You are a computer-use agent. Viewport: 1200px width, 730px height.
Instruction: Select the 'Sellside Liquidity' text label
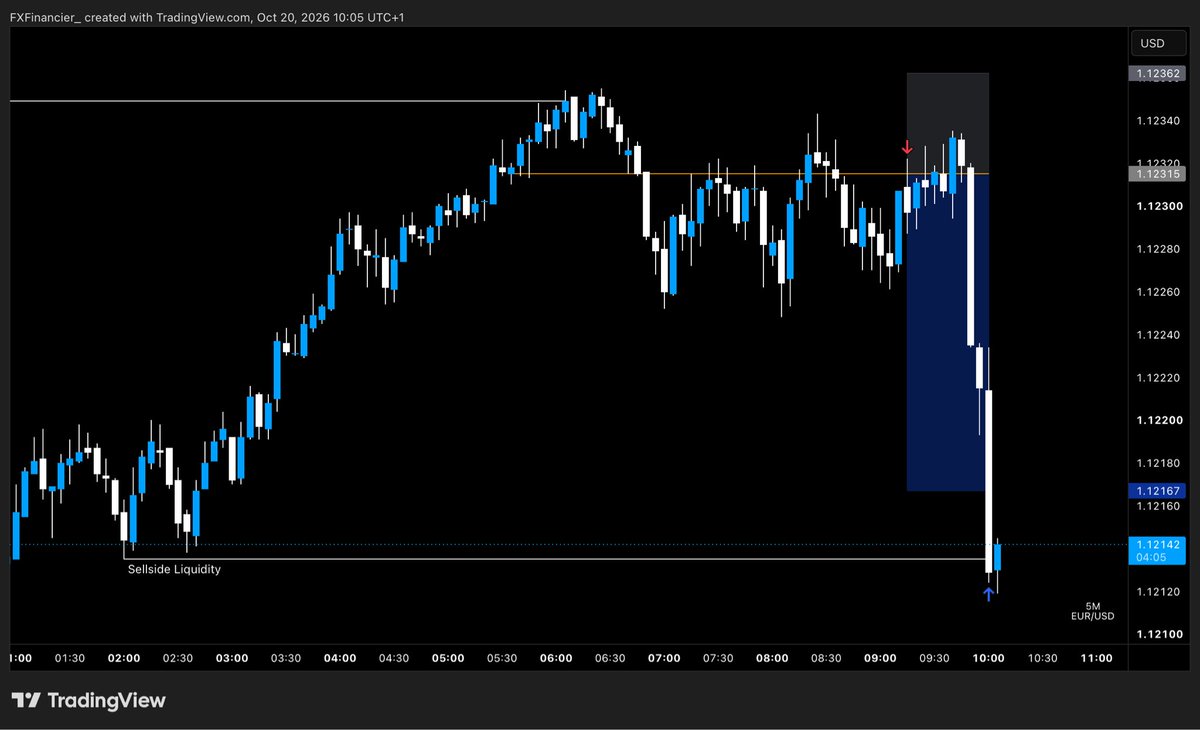(x=174, y=569)
